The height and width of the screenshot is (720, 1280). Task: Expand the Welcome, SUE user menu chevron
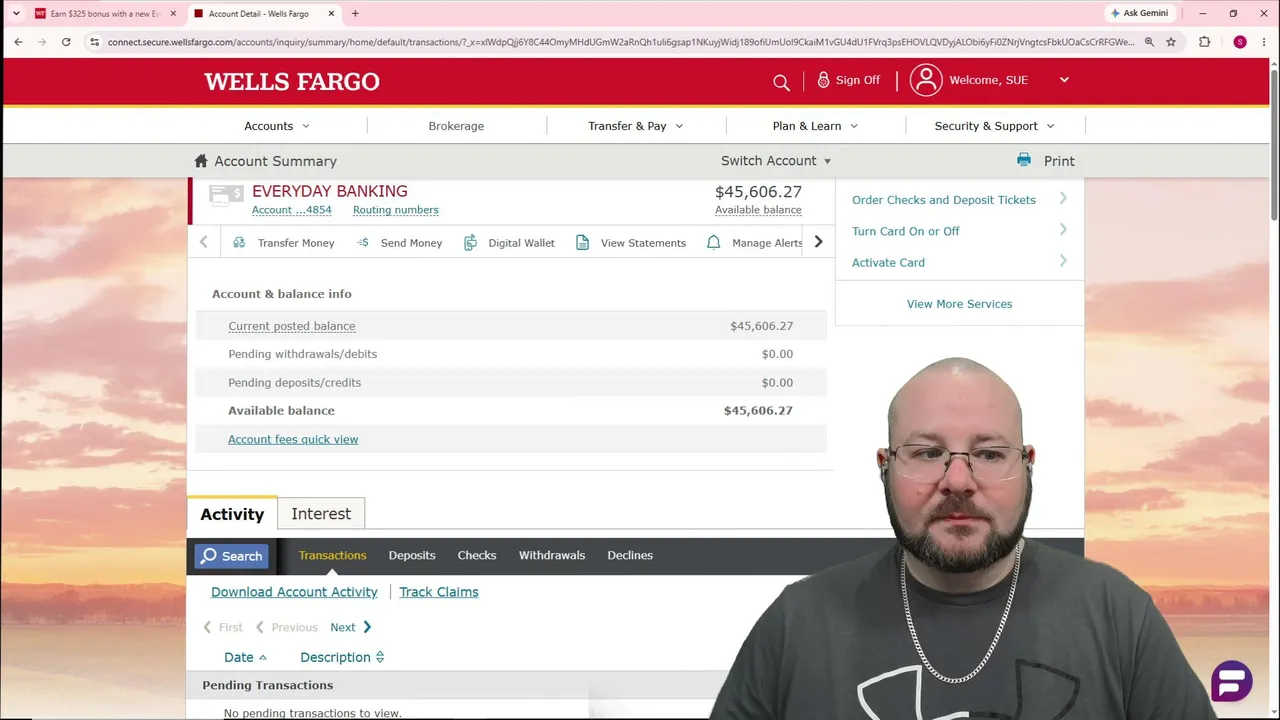click(1064, 80)
